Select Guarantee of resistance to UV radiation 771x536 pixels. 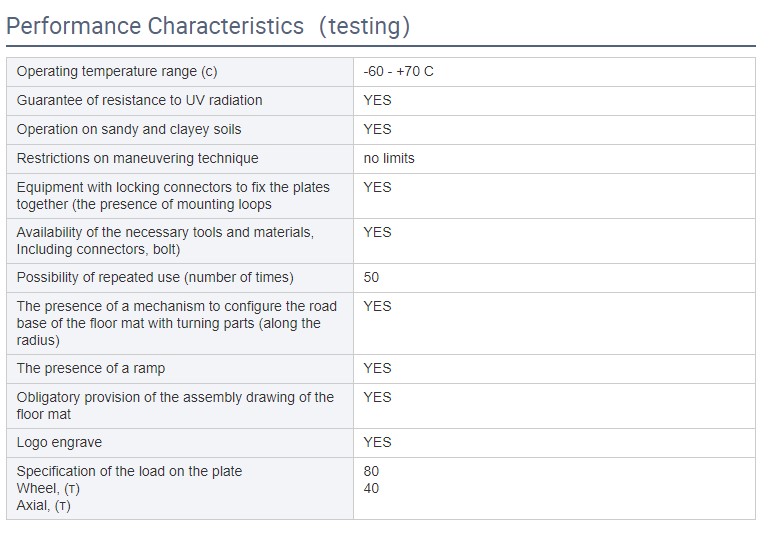click(x=140, y=100)
